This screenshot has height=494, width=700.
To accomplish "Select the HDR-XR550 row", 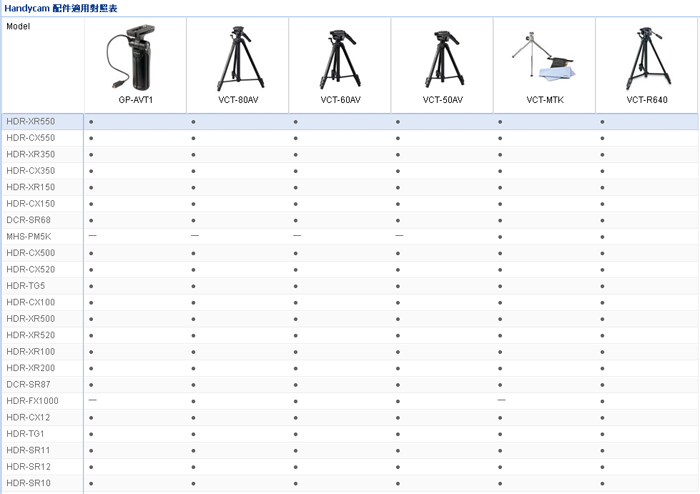I will 350,121.
